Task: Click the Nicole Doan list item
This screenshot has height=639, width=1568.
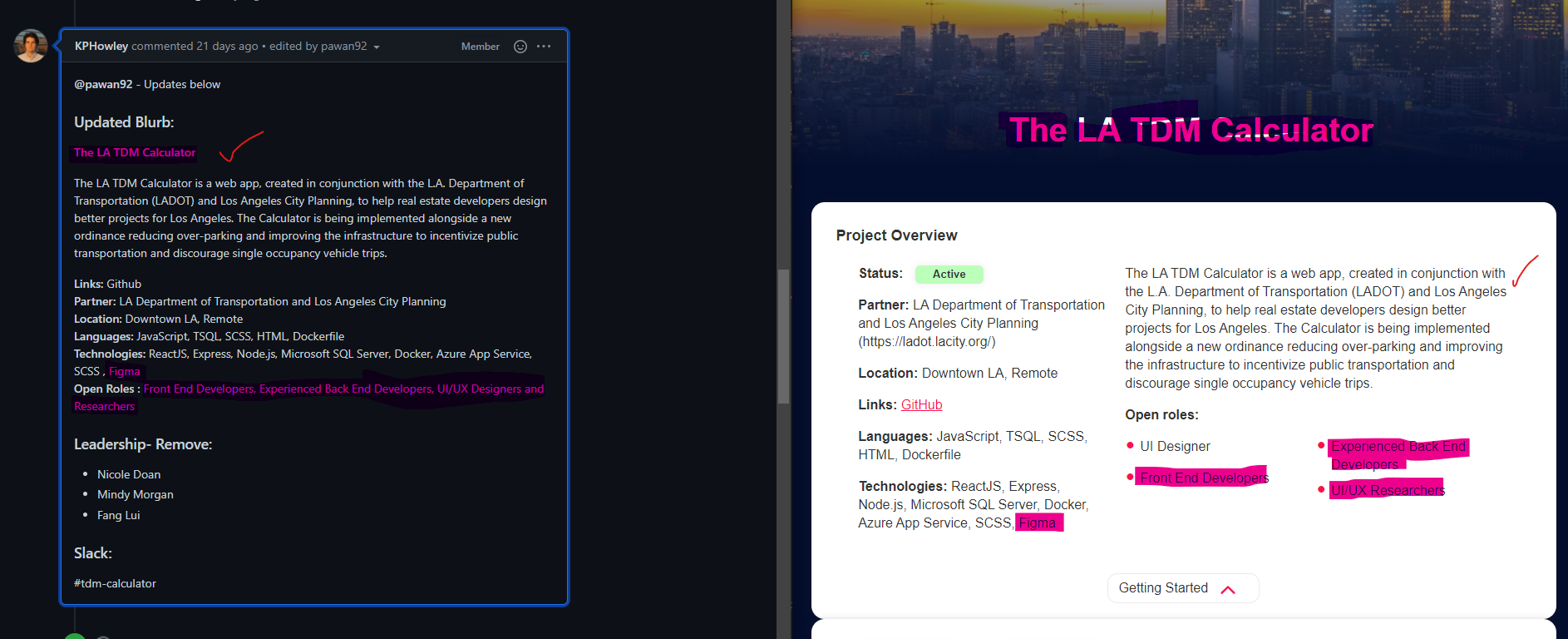Action: coord(129,474)
